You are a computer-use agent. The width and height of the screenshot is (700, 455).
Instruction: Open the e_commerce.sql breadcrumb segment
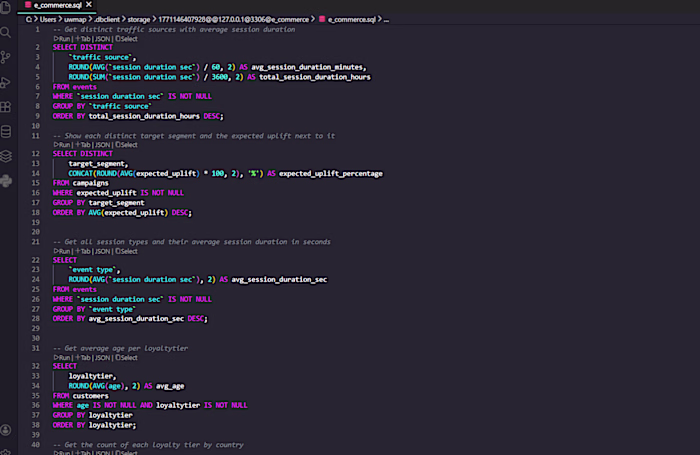(x=352, y=19)
